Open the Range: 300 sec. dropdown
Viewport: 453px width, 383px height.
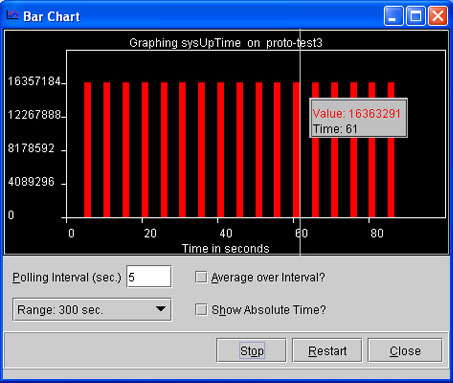click(x=92, y=310)
